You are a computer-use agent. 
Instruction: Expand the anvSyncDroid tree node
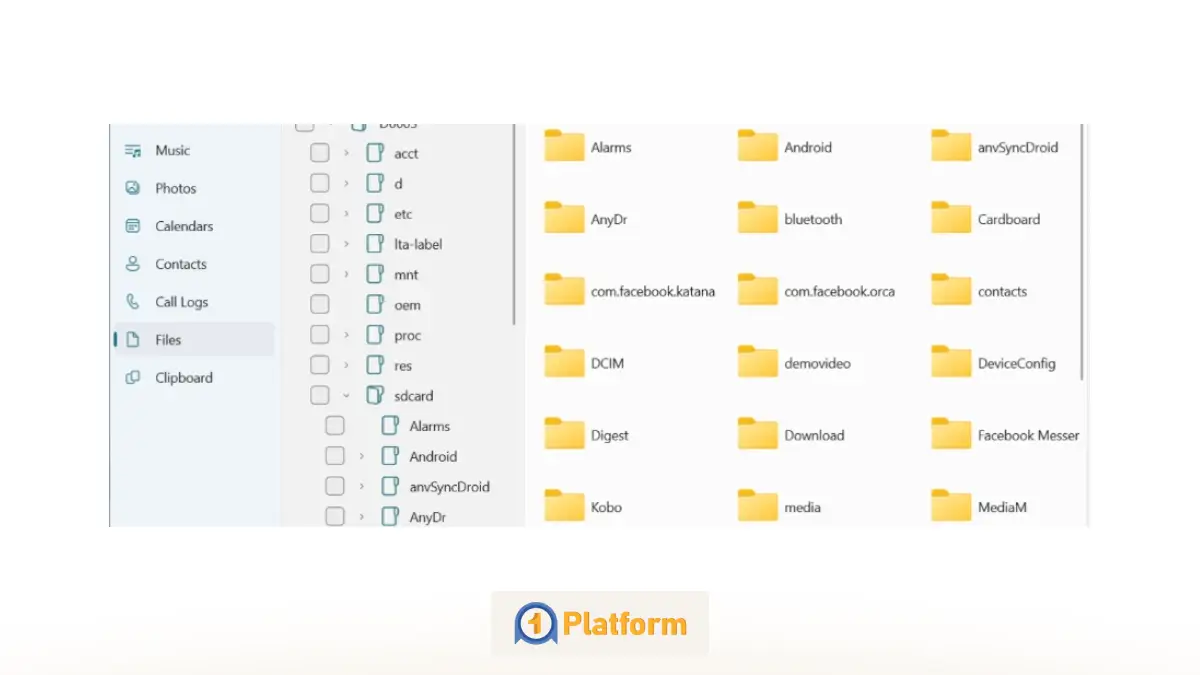point(360,486)
